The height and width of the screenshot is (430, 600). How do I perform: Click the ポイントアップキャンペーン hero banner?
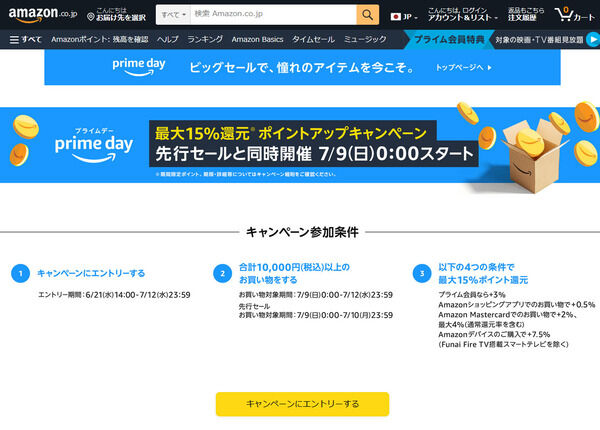pyautogui.click(x=300, y=145)
